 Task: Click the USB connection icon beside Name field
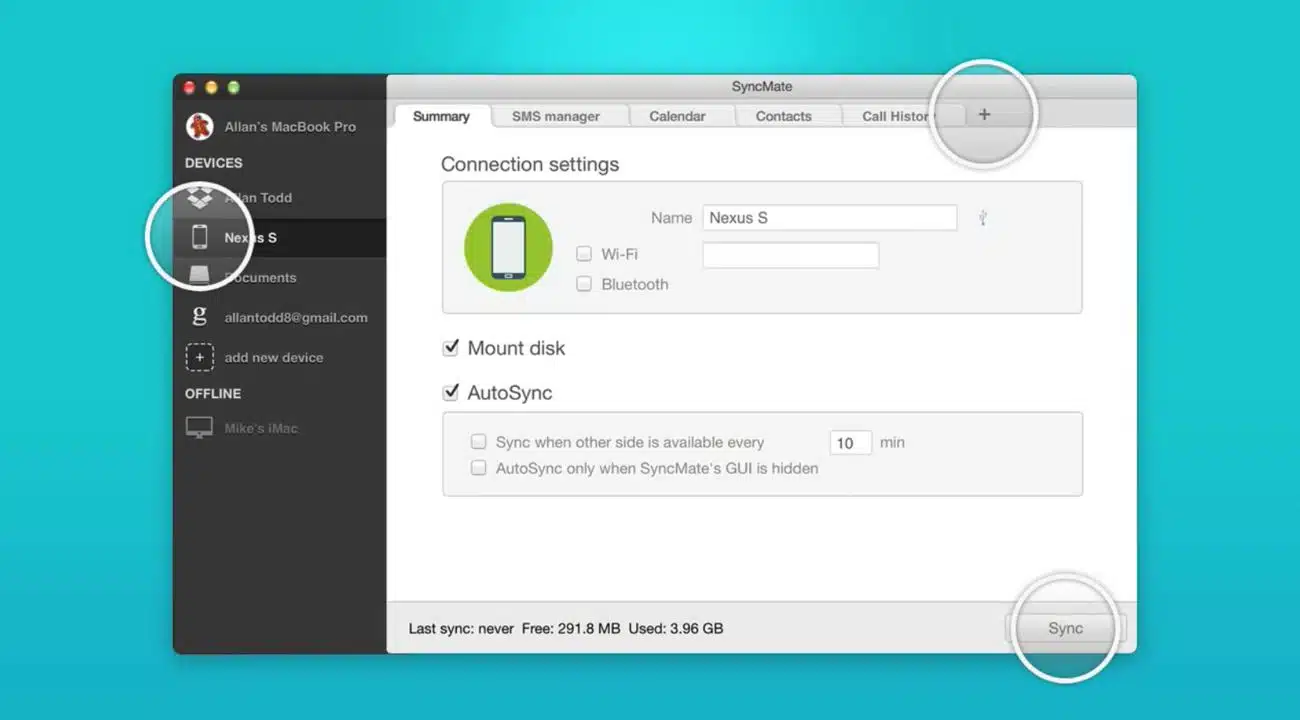983,218
